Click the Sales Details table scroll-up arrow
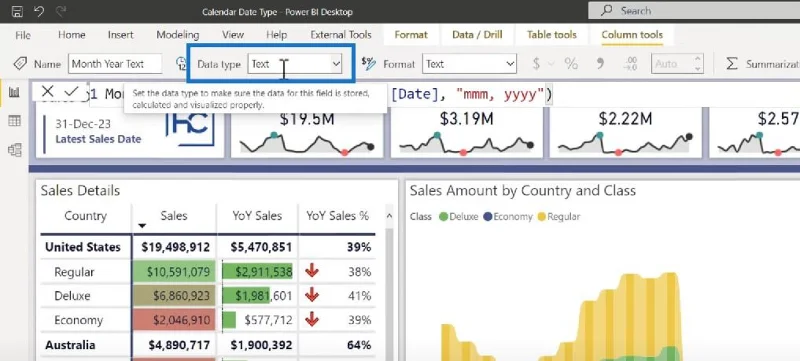Screen dimensions: 800x361 (x=390, y=216)
